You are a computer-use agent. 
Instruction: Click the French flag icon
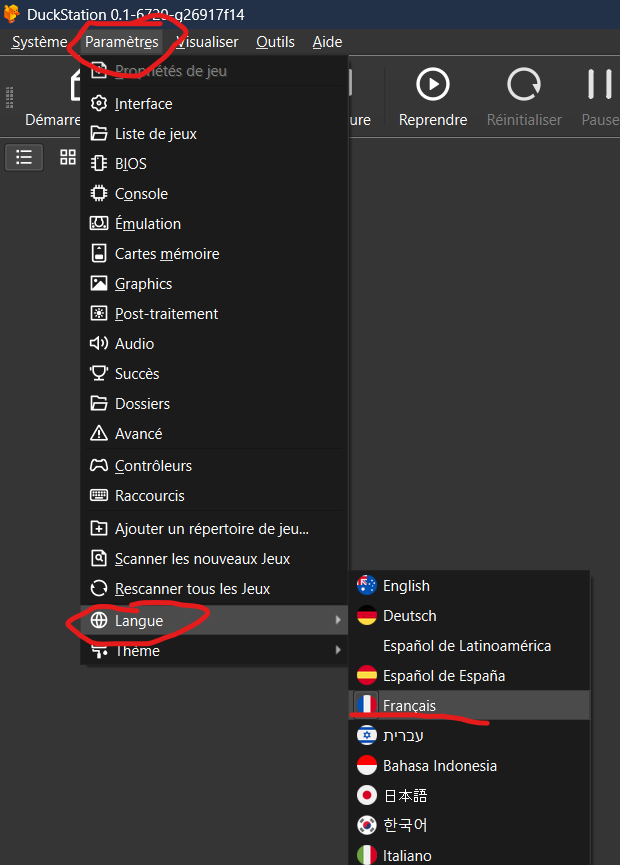pyautogui.click(x=367, y=704)
